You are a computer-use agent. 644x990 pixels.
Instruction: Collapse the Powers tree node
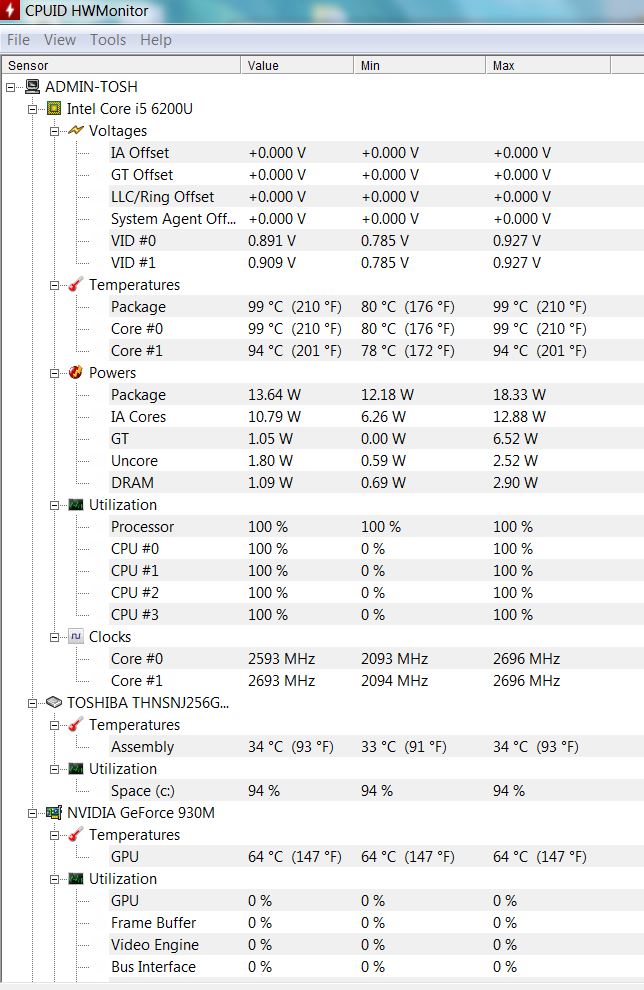click(55, 373)
